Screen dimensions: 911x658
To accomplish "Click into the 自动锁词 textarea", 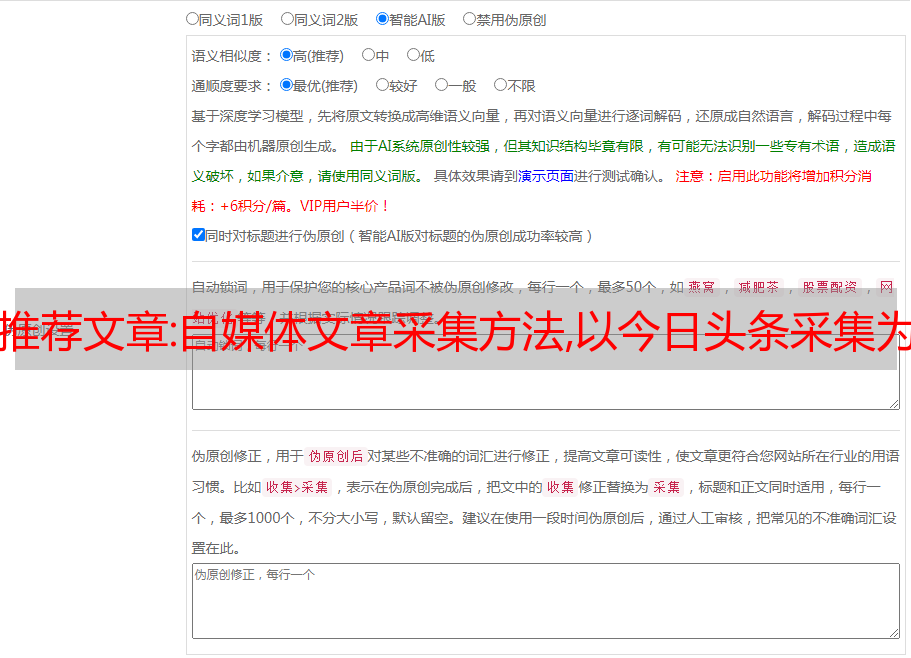I will coord(546,372).
